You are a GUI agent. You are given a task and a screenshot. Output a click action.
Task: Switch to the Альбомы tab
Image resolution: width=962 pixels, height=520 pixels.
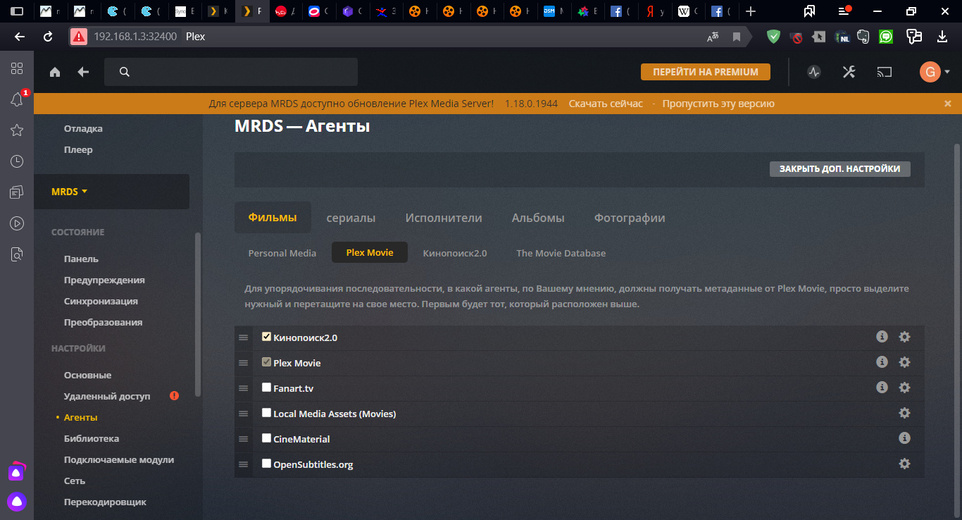pos(538,218)
